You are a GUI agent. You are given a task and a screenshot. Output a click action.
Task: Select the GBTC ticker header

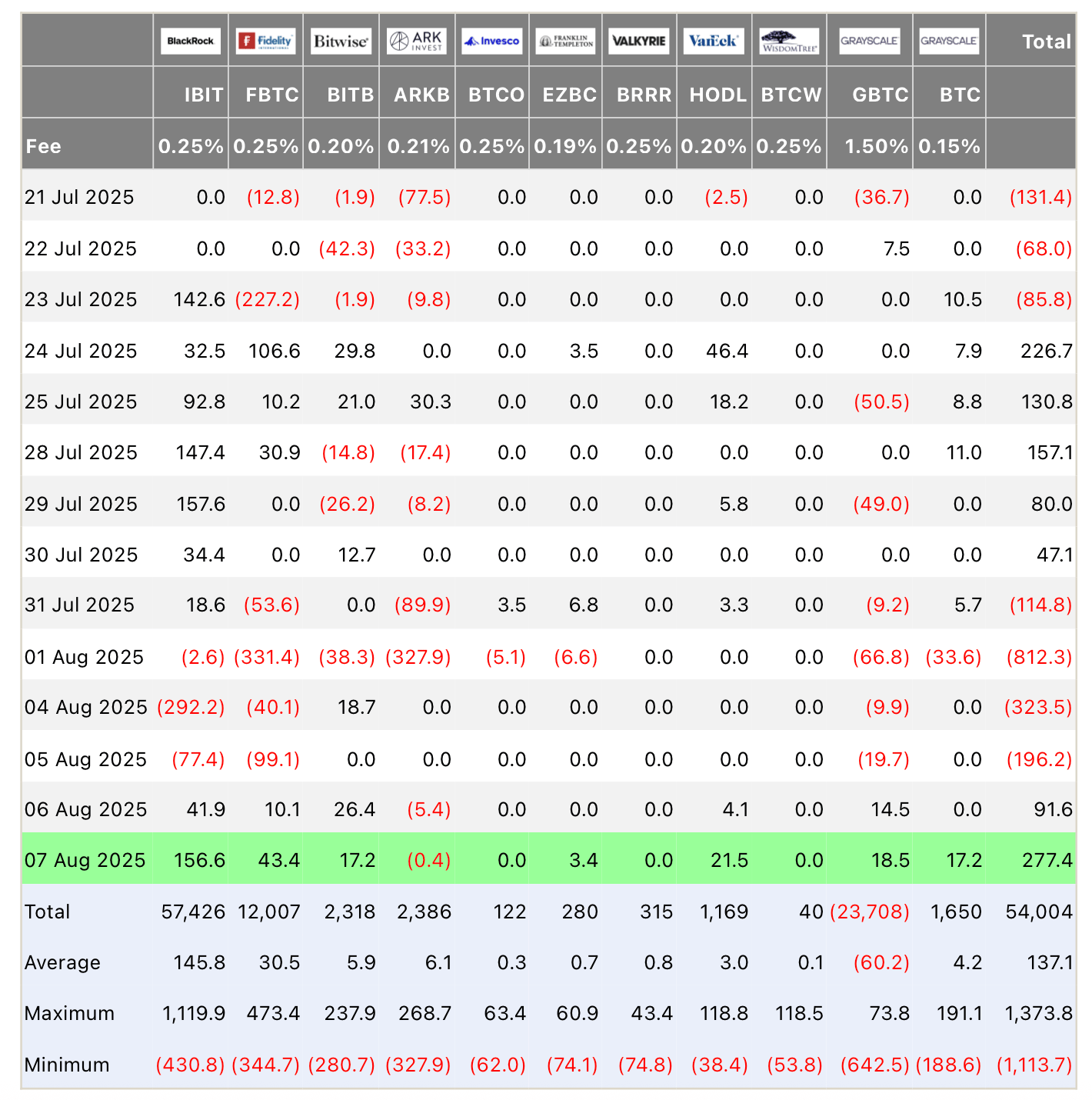tap(881, 95)
